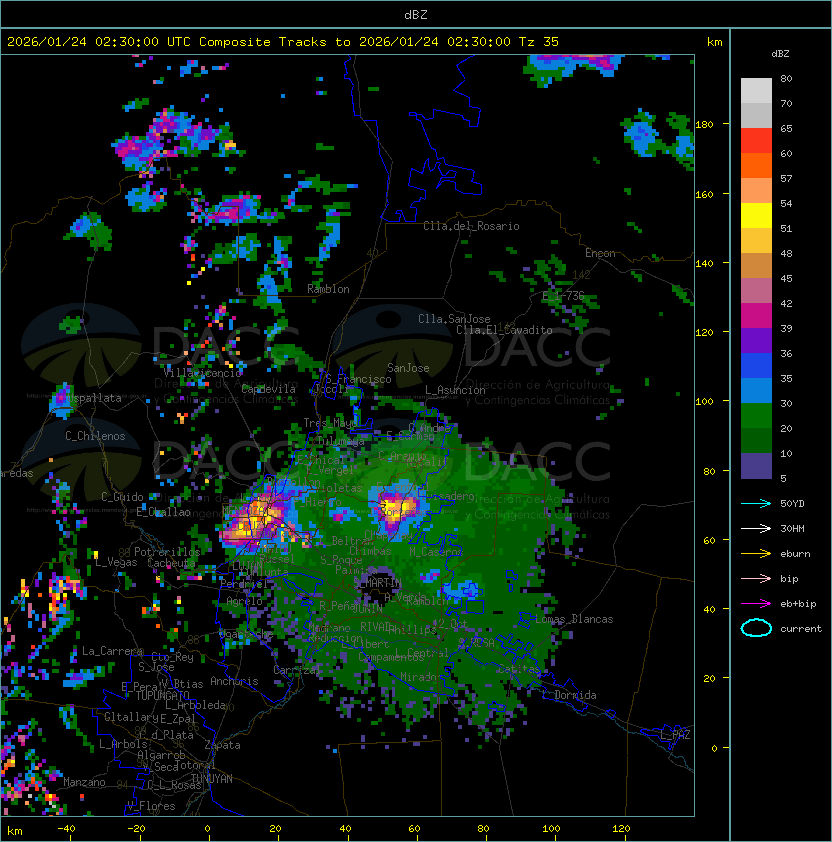The height and width of the screenshot is (842, 832).
Task: Click the magenta eb+bip arrow legend icon
Action: 756,604
